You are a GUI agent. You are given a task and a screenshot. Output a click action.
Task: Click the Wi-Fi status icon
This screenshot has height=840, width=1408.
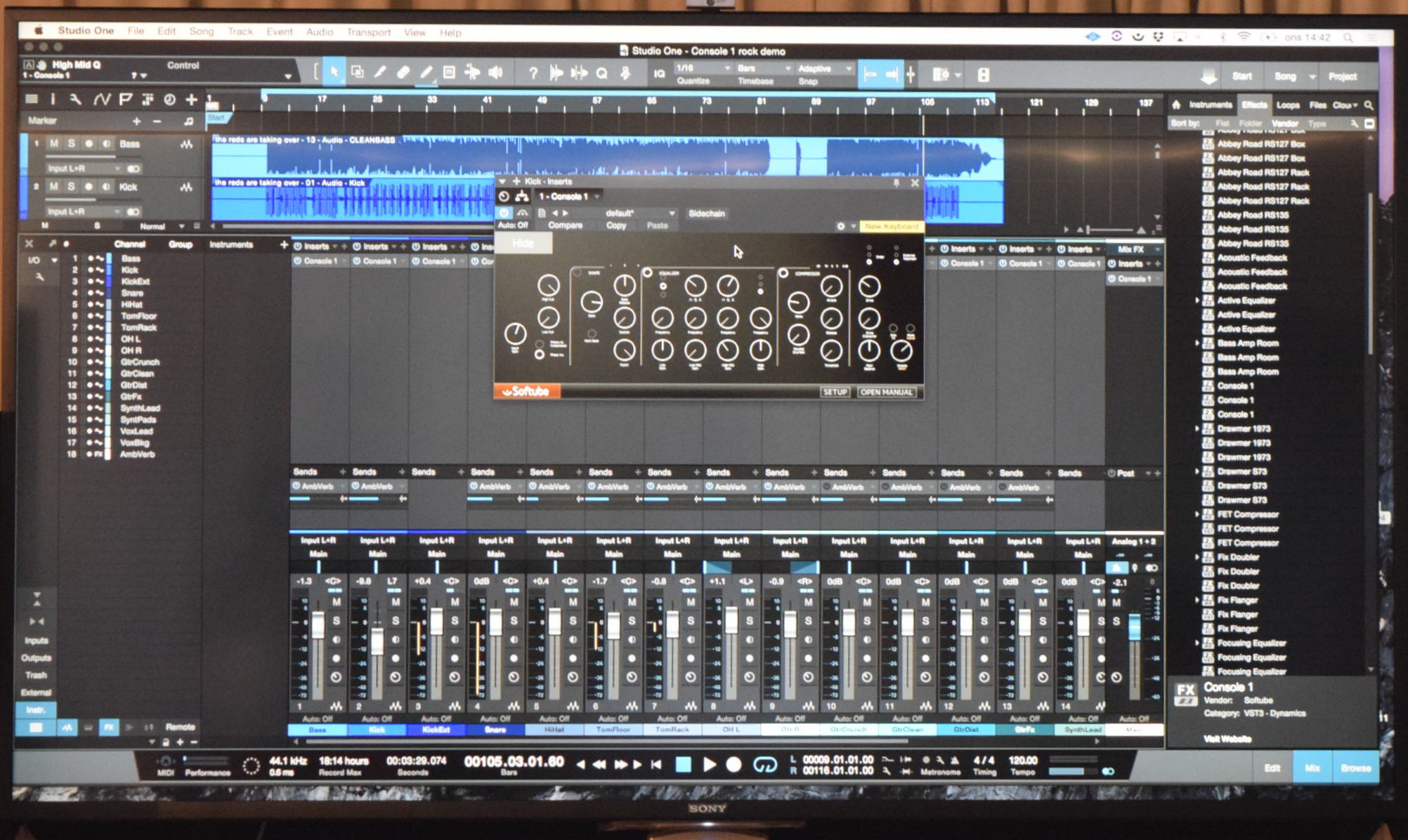click(x=1244, y=37)
